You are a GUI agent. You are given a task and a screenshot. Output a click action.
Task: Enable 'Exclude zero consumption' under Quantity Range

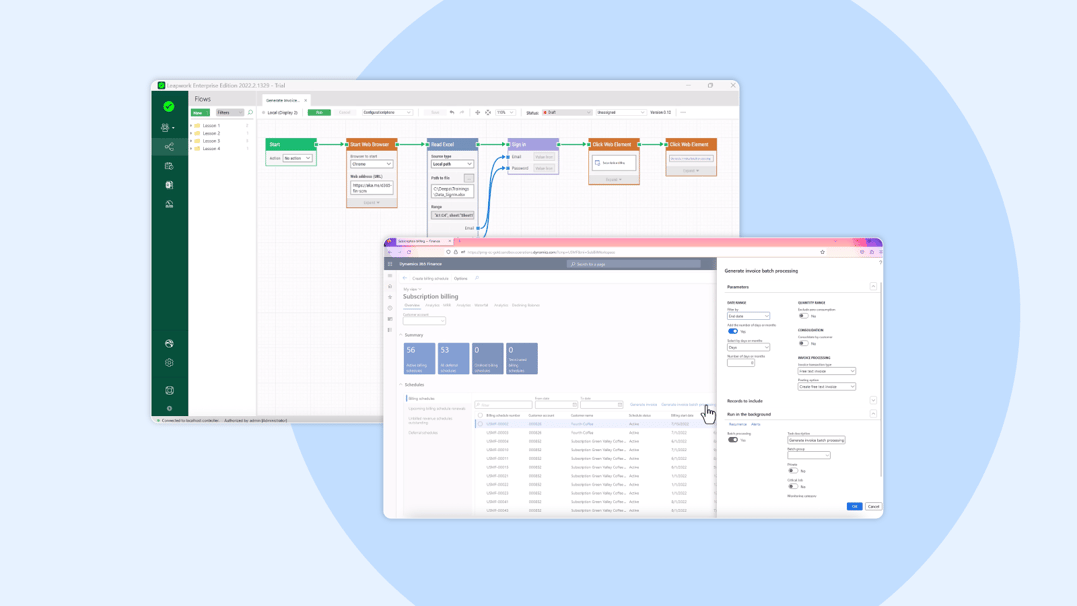(x=804, y=316)
